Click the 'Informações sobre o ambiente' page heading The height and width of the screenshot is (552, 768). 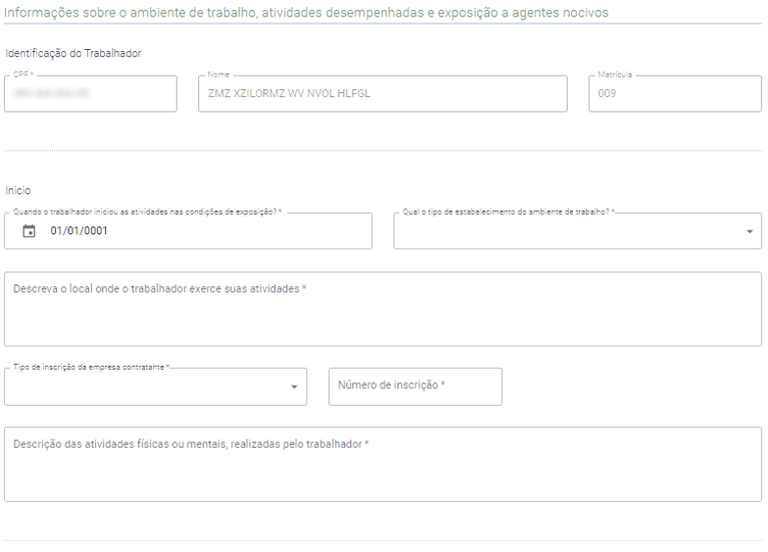(306, 13)
